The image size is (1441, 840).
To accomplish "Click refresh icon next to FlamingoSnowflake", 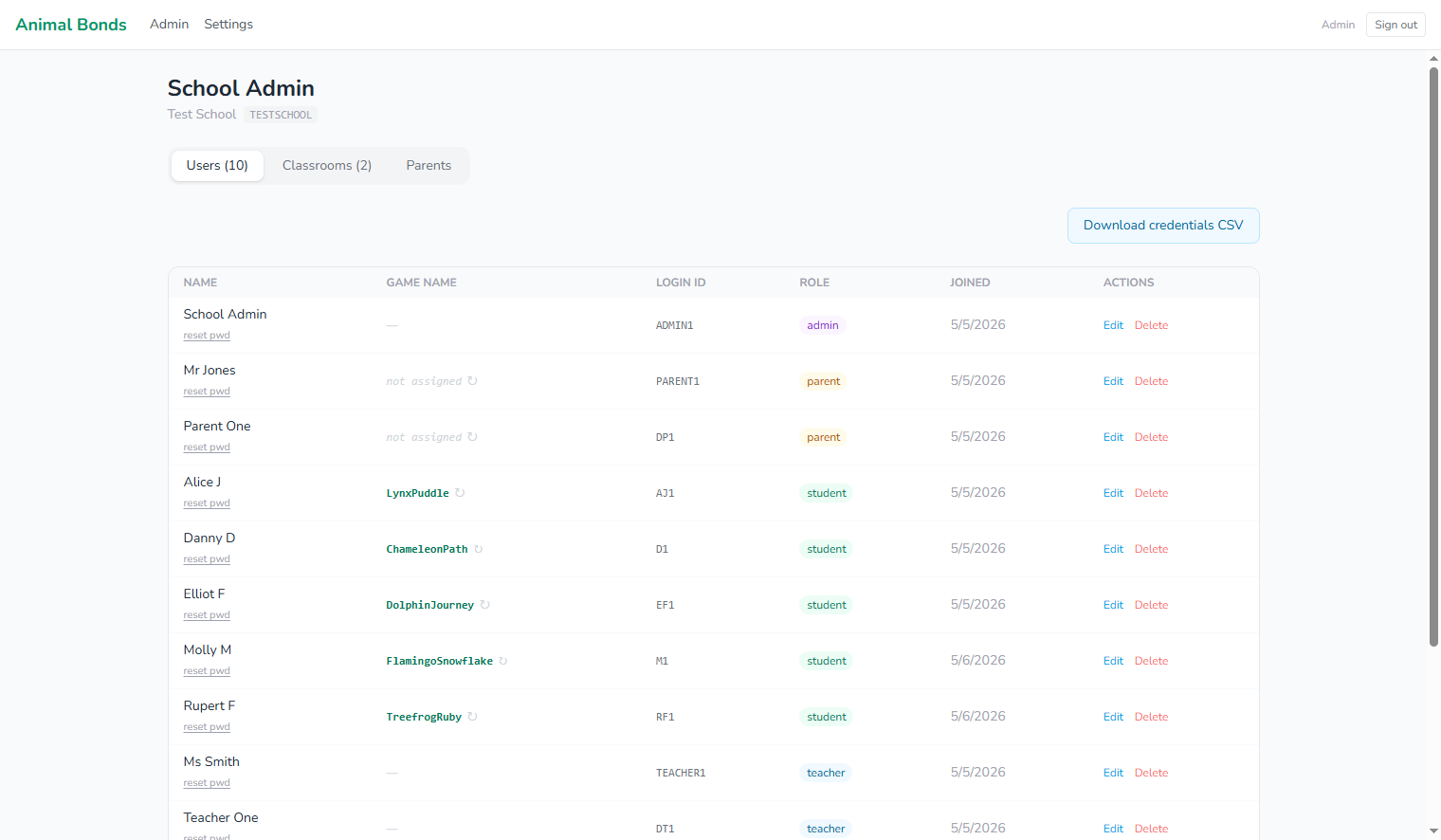I will coord(503,661).
